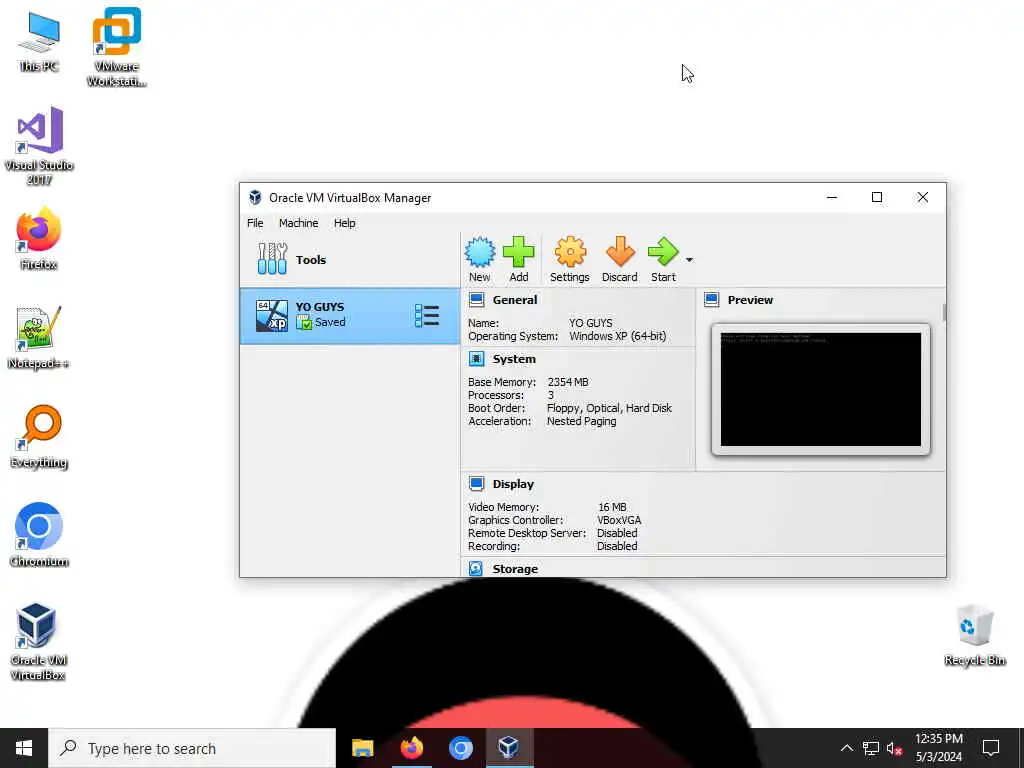
Task: Click the General section monitor icon
Action: (477, 300)
